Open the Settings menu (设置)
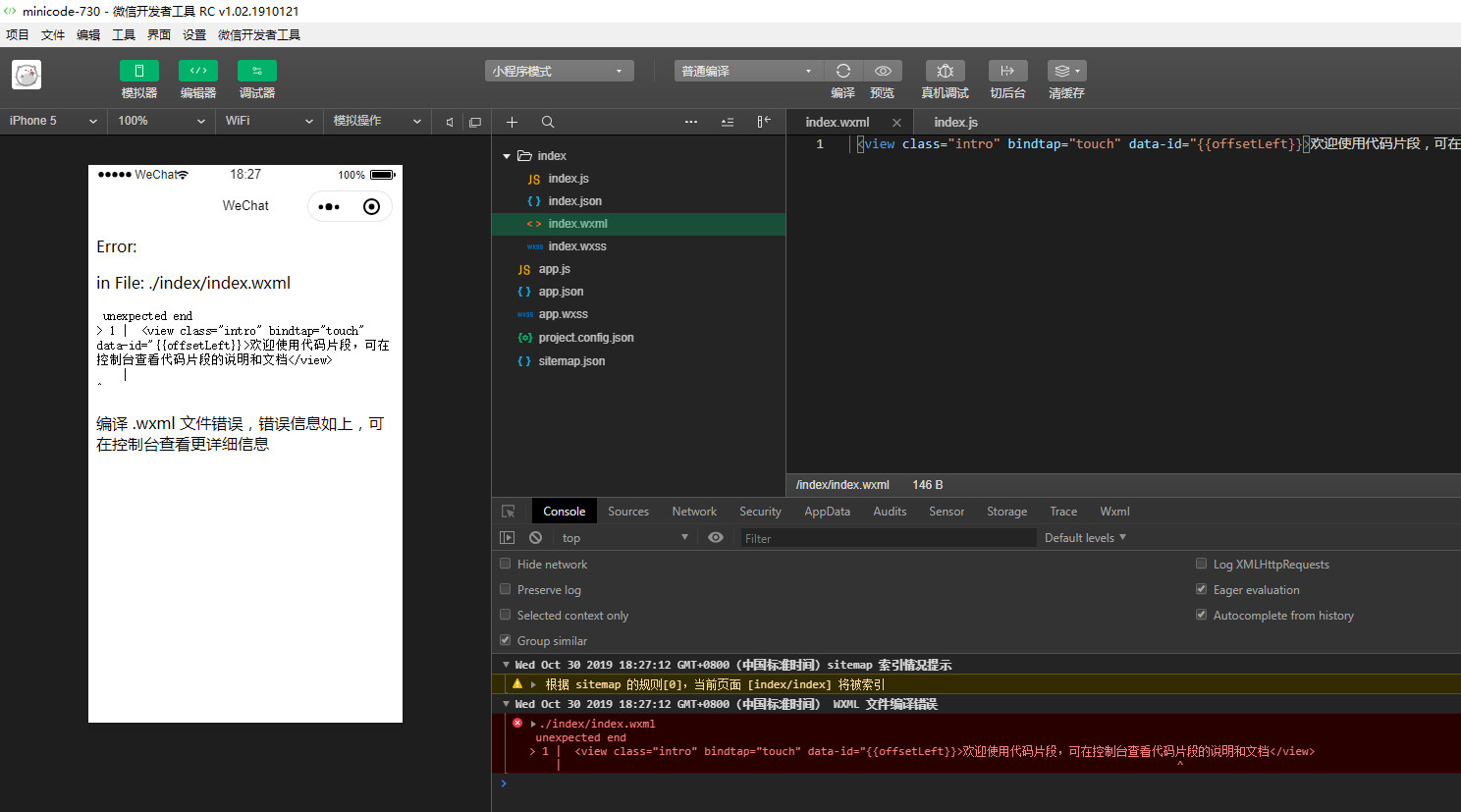This screenshot has width=1461, height=812. coord(194,34)
